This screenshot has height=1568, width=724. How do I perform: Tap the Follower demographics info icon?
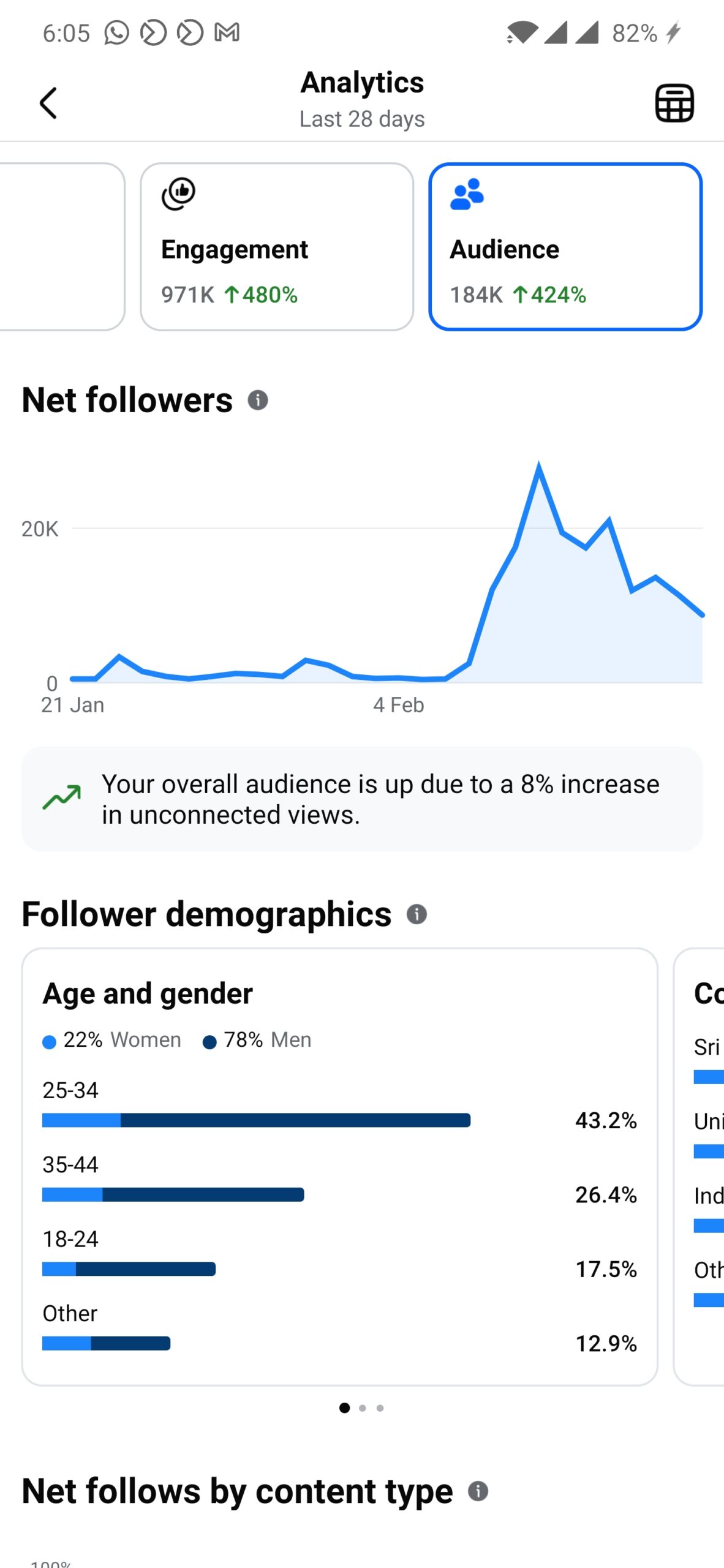[417, 914]
